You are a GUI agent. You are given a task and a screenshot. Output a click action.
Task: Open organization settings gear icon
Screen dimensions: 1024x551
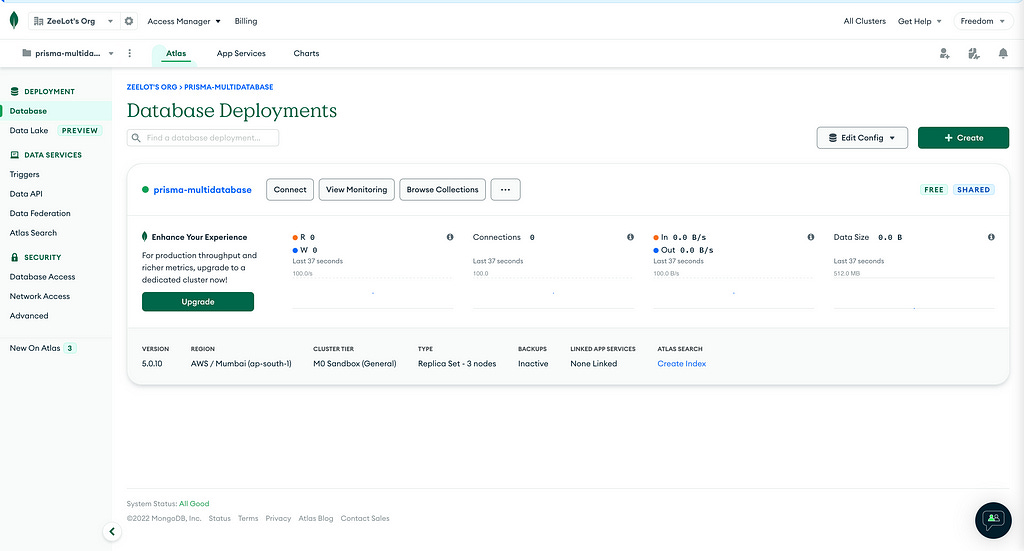click(129, 21)
